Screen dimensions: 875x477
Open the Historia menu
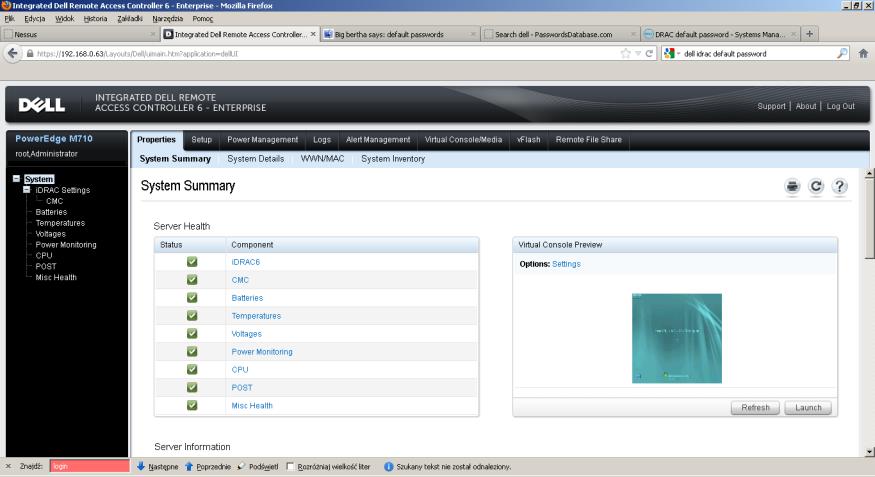[x=95, y=18]
